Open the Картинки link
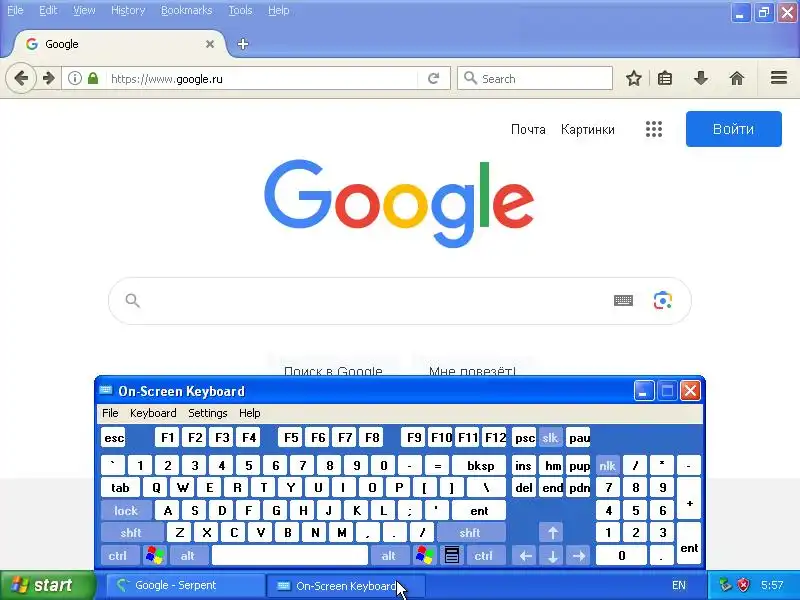Viewport: 800px width, 600px height. point(588,130)
